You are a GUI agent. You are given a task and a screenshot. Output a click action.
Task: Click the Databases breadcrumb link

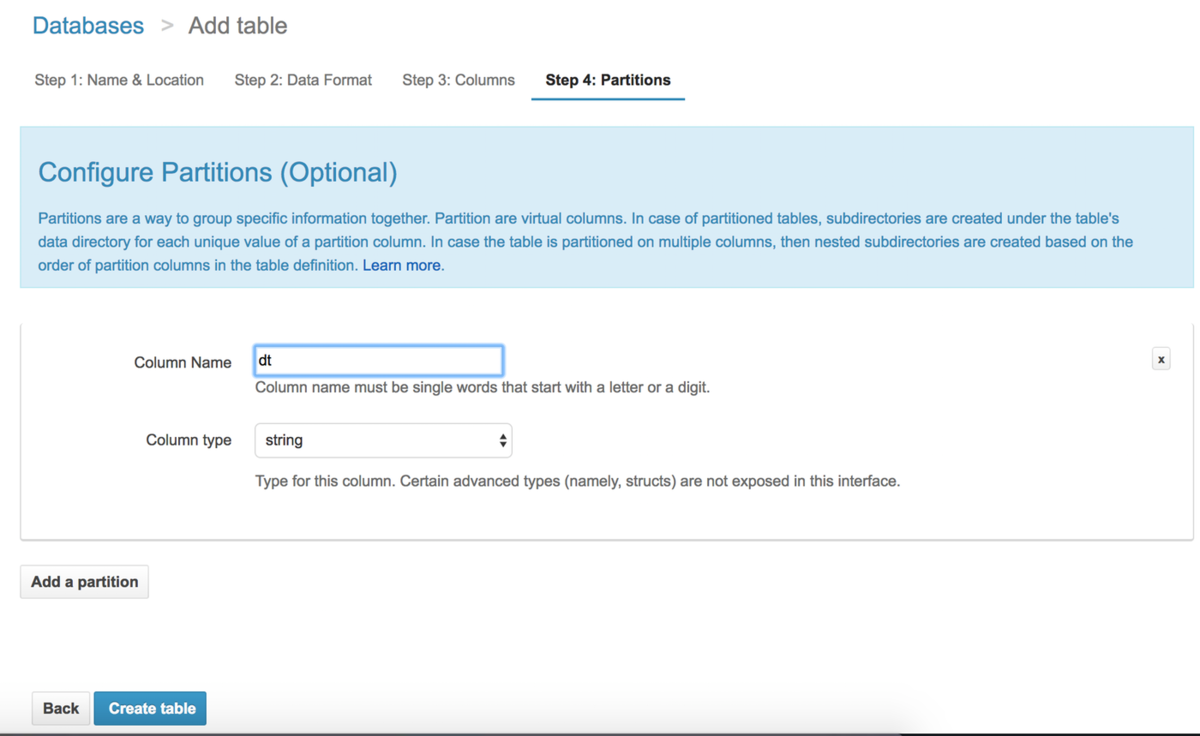(x=88, y=26)
